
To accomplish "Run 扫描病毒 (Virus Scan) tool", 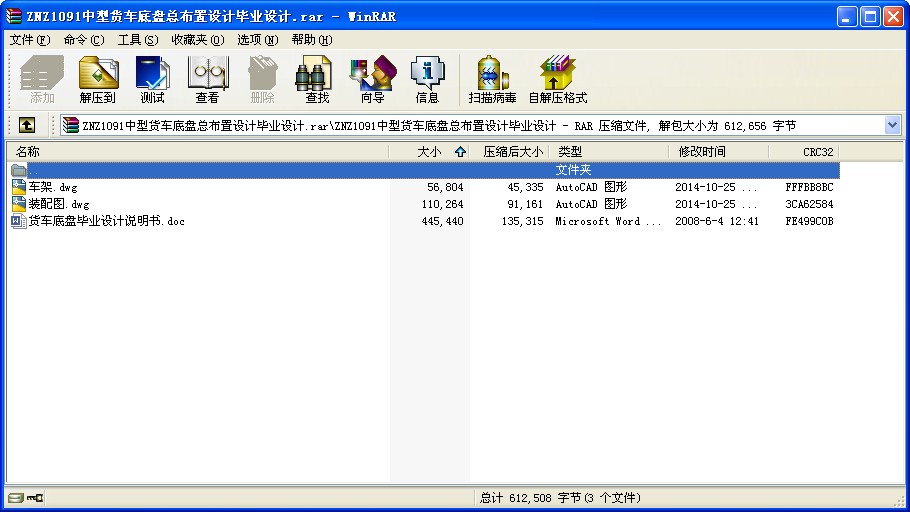I will [492, 80].
